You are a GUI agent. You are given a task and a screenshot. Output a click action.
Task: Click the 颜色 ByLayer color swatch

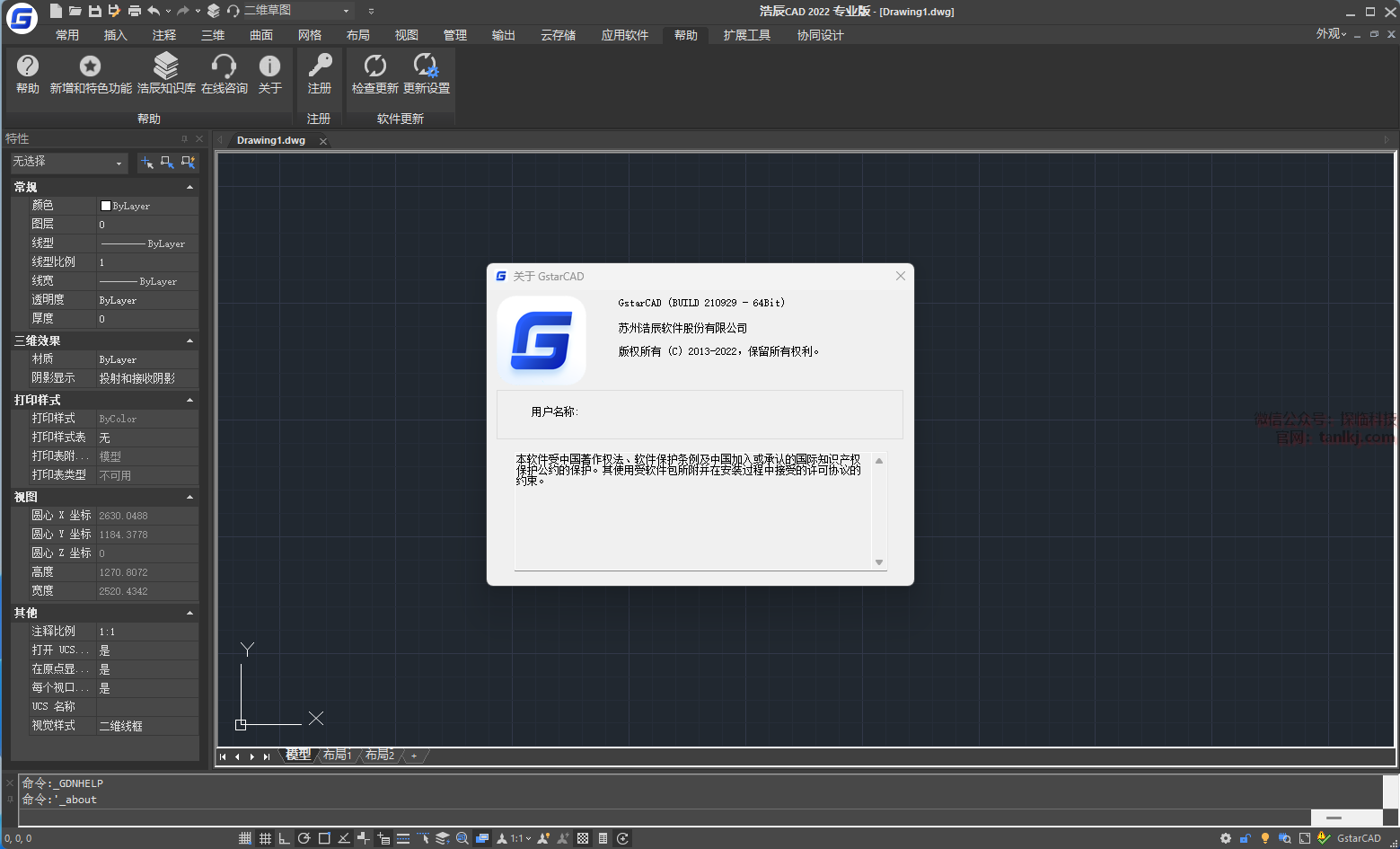coord(106,206)
